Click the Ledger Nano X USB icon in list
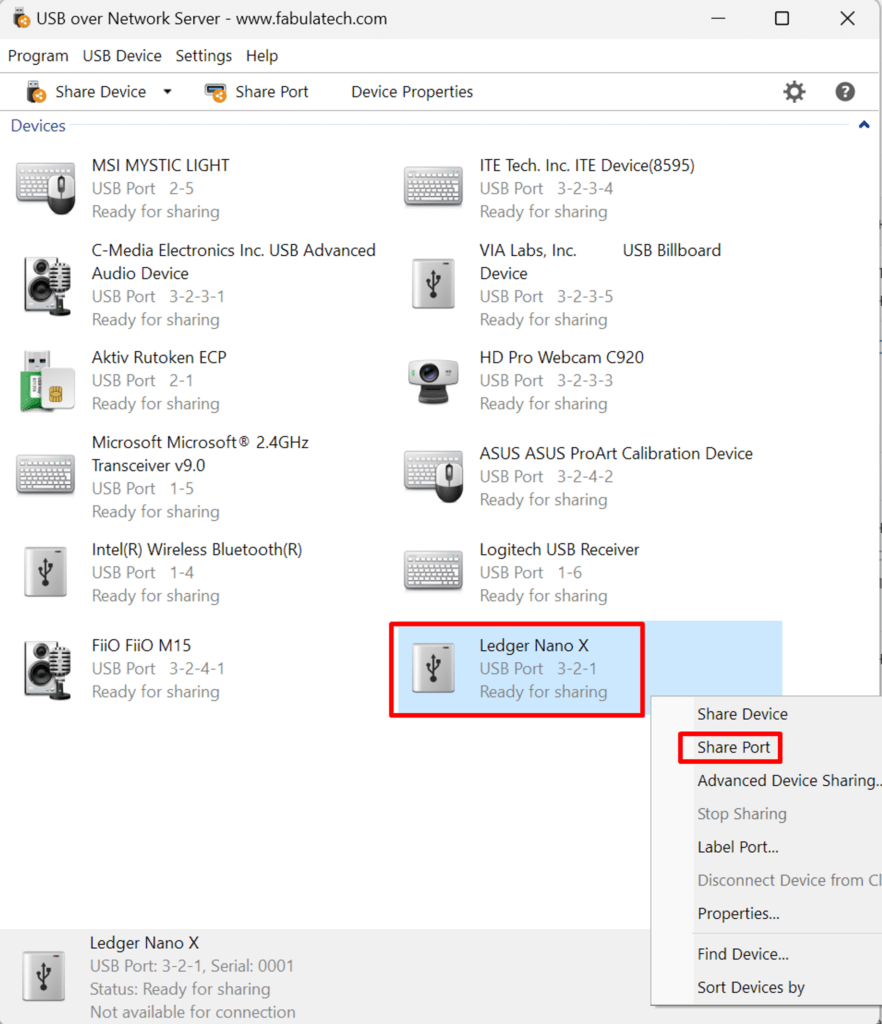This screenshot has width=882, height=1024. point(433,668)
